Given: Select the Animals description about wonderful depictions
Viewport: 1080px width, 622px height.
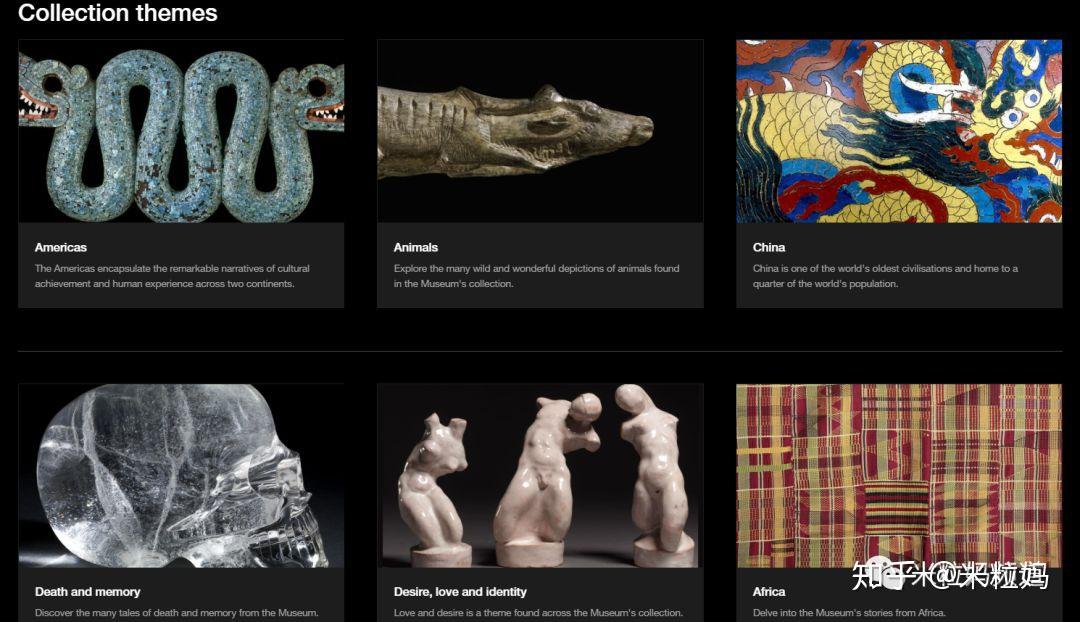Looking at the screenshot, I should click(x=537, y=276).
